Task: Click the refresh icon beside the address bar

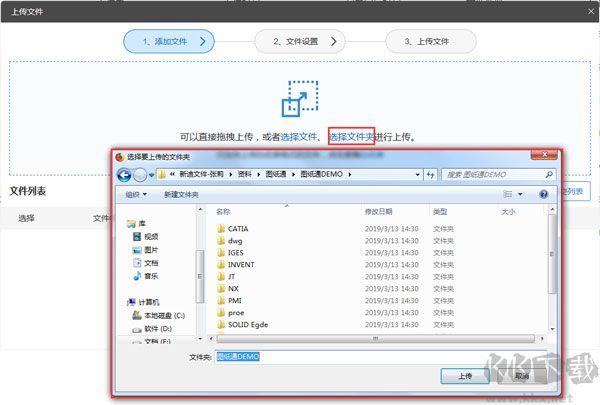Action: pyautogui.click(x=430, y=175)
